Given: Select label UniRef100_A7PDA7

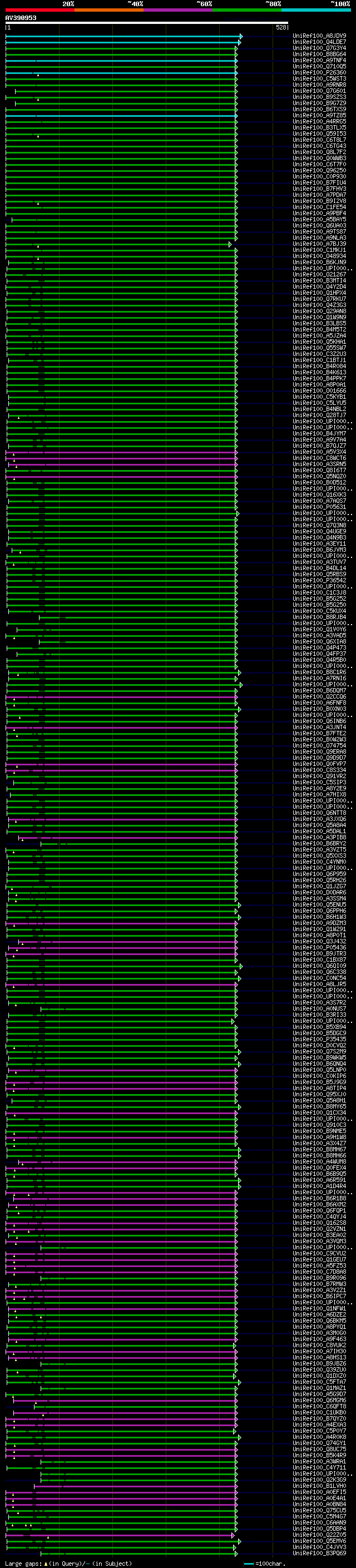Looking at the screenshot, I should click(x=319, y=195).
